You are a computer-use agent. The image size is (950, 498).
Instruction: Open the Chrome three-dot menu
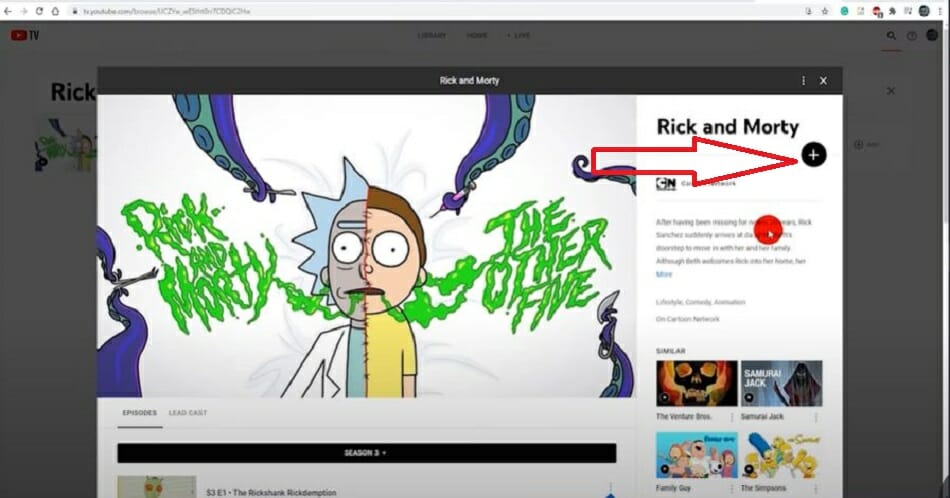click(941, 11)
